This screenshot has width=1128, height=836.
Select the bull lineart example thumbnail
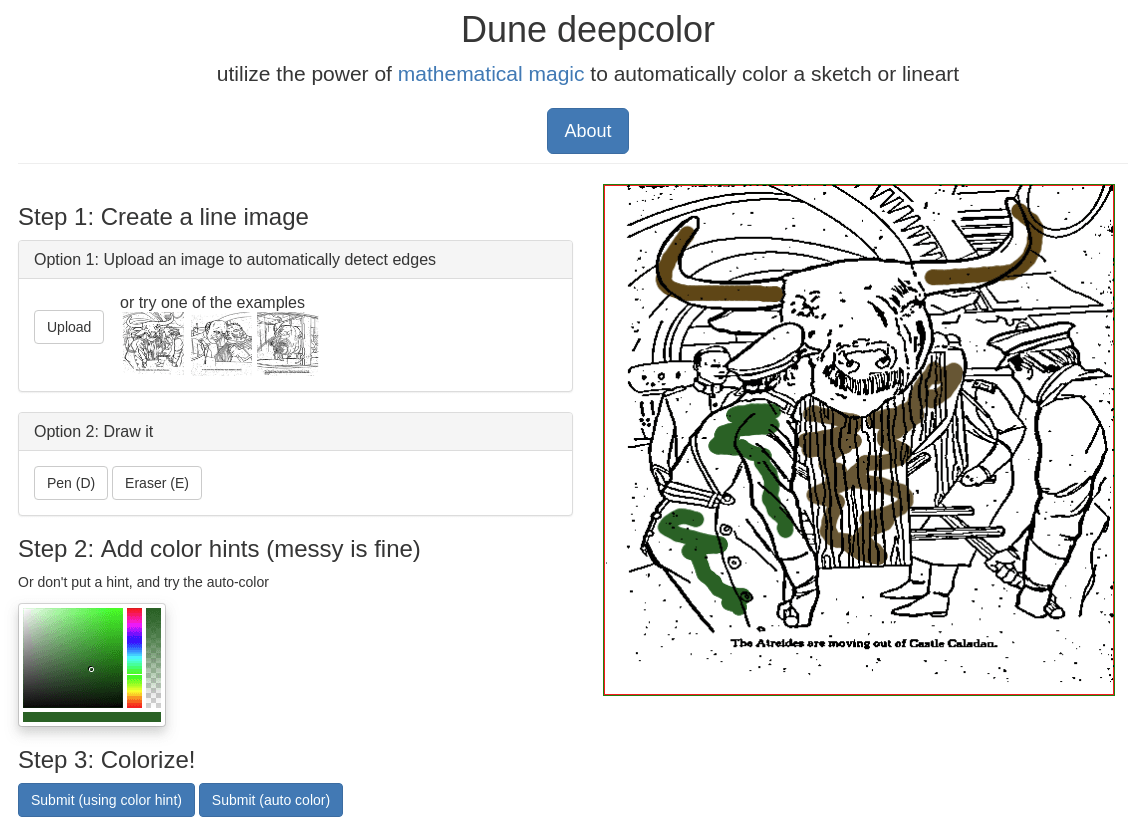click(x=152, y=345)
